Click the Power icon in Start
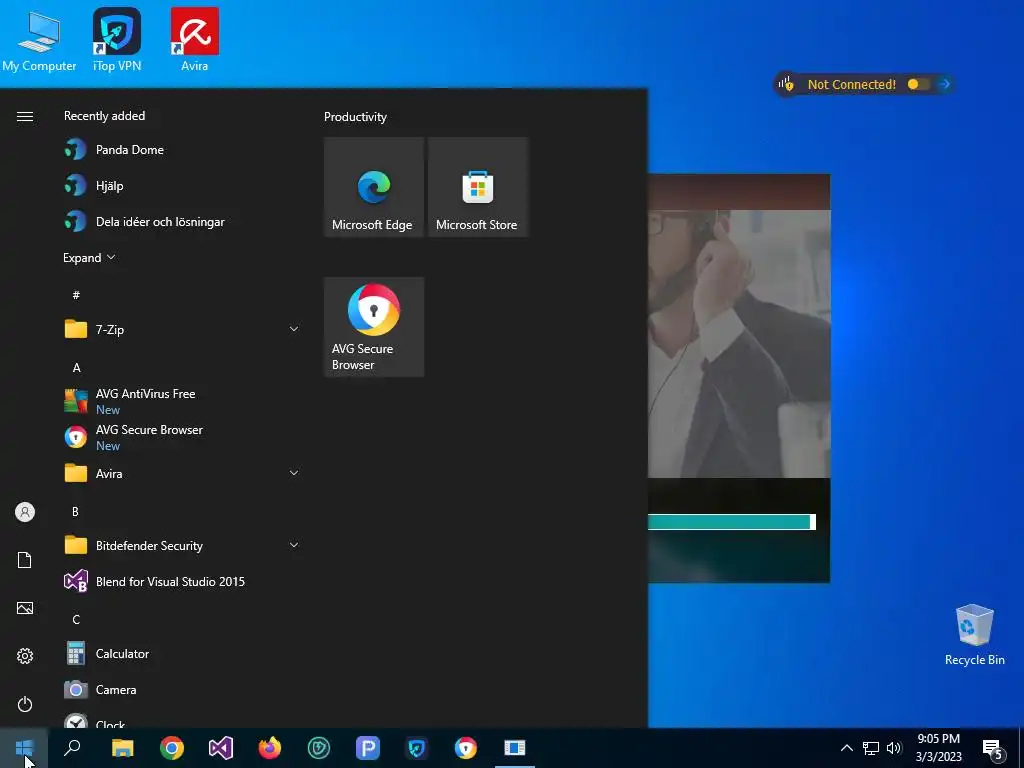Viewport: 1024px width, 768px height. click(25, 704)
